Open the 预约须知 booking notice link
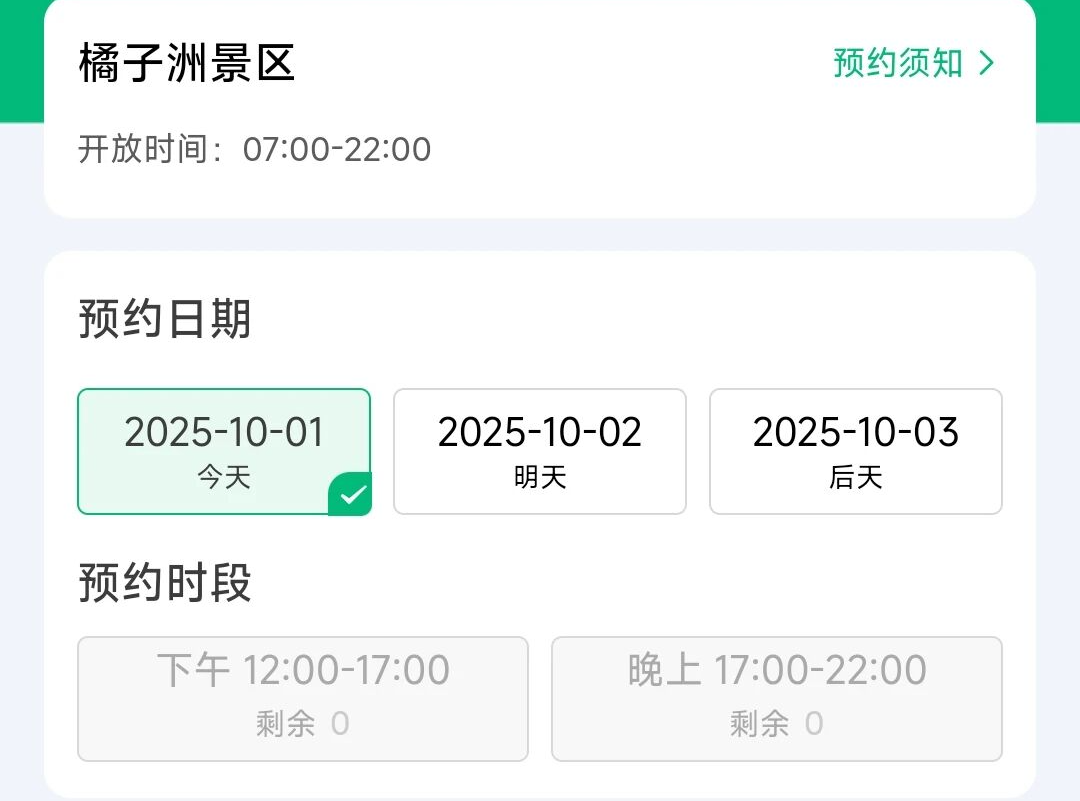This screenshot has height=801, width=1080. pos(897,63)
